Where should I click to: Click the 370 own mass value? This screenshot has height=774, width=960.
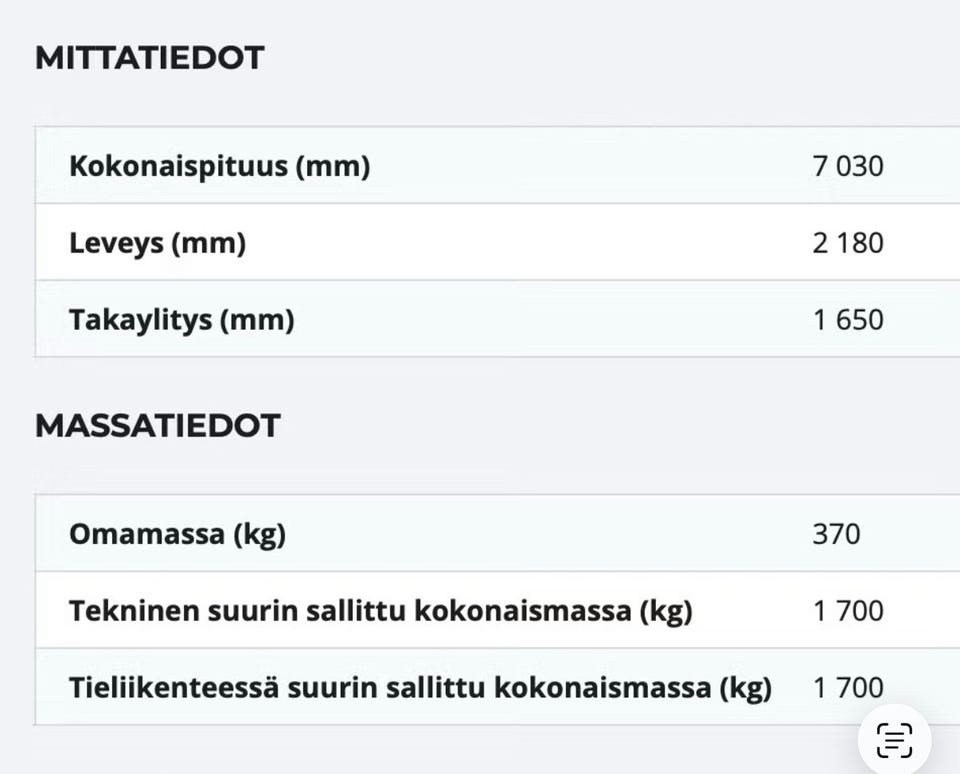(836, 534)
